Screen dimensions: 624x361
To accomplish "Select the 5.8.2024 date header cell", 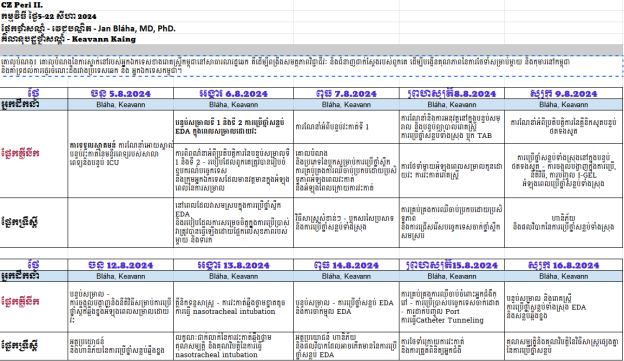I will pyautogui.click(x=121, y=94).
